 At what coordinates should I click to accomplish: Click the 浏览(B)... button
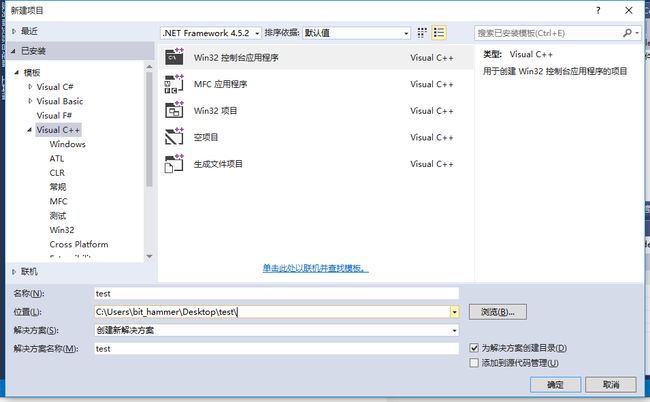click(x=497, y=312)
